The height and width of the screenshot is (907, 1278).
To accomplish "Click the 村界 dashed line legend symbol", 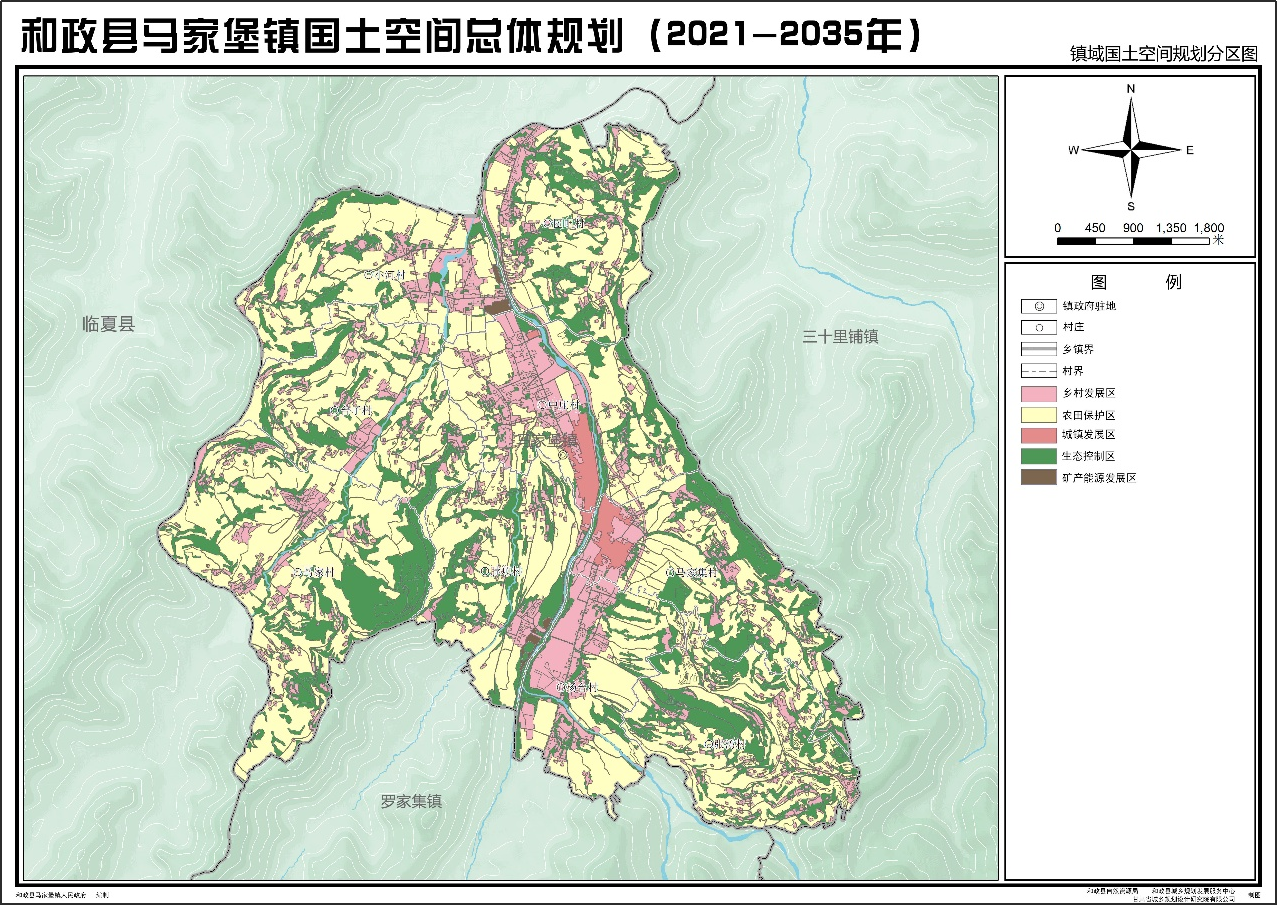I will pyautogui.click(x=1039, y=371).
